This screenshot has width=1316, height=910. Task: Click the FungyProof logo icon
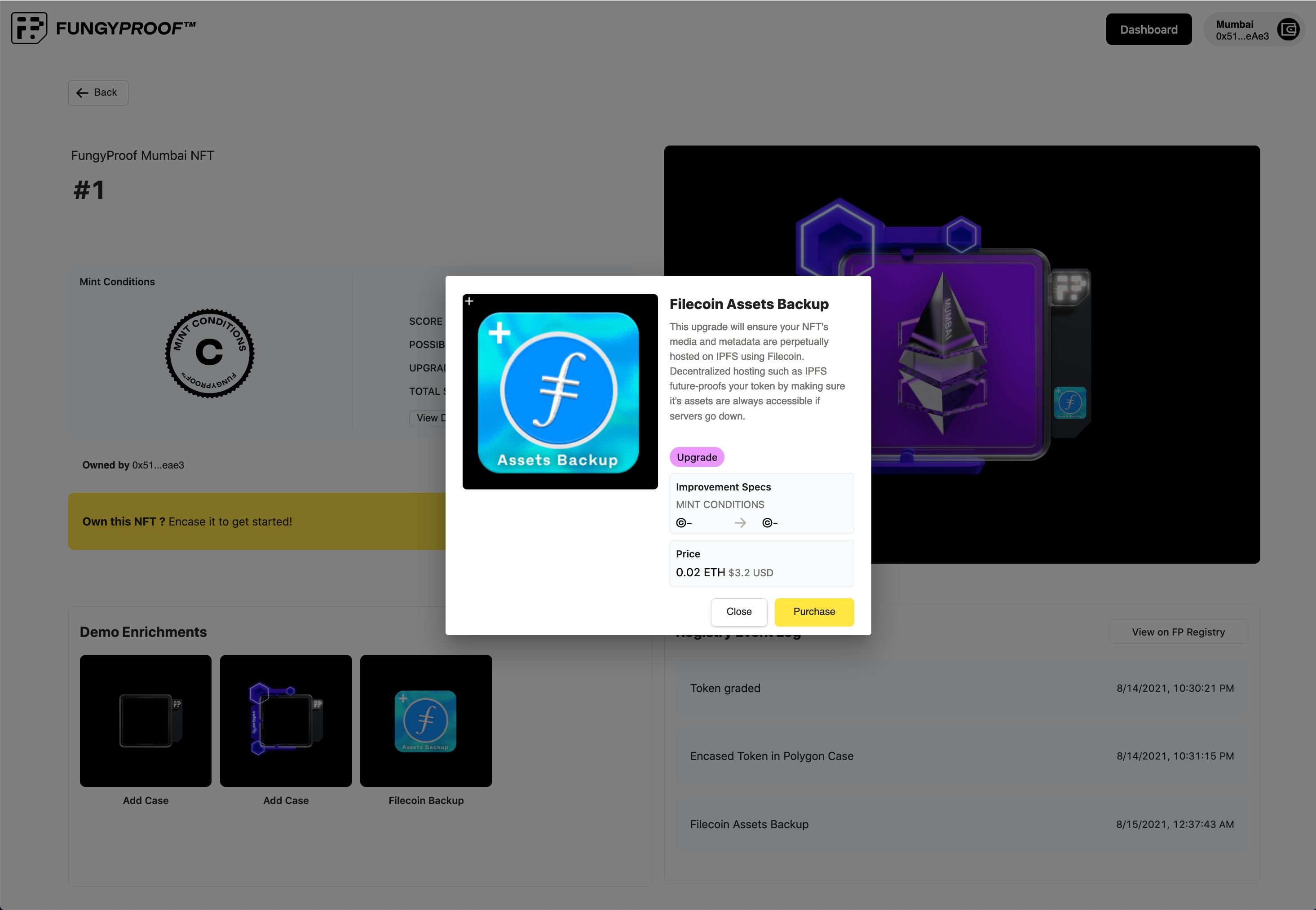coord(29,28)
